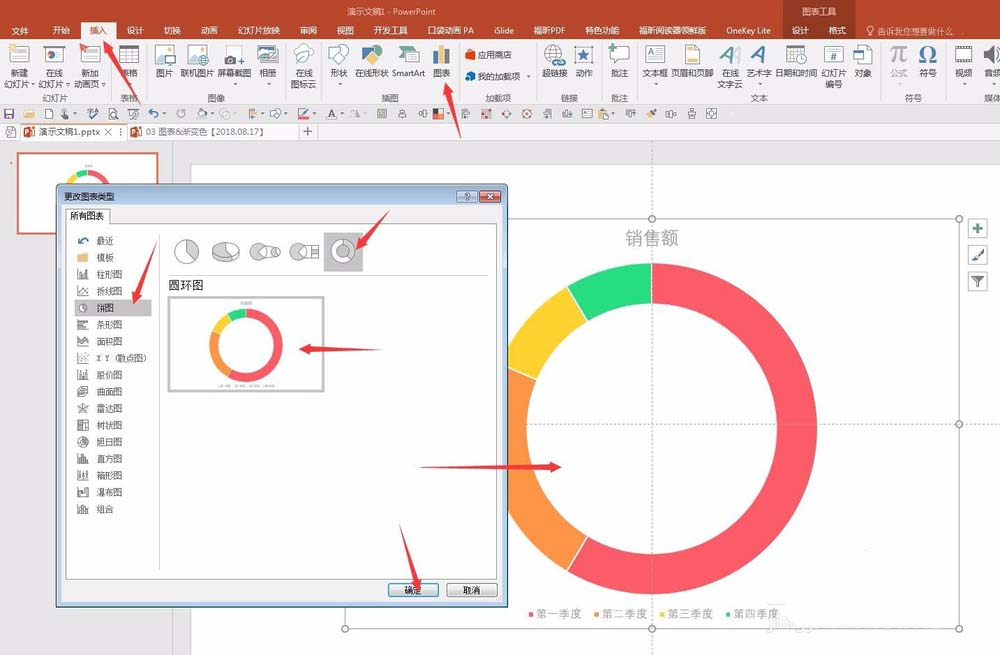Click the chart elements plus button
This screenshot has width=1000, height=655.
(x=977, y=228)
